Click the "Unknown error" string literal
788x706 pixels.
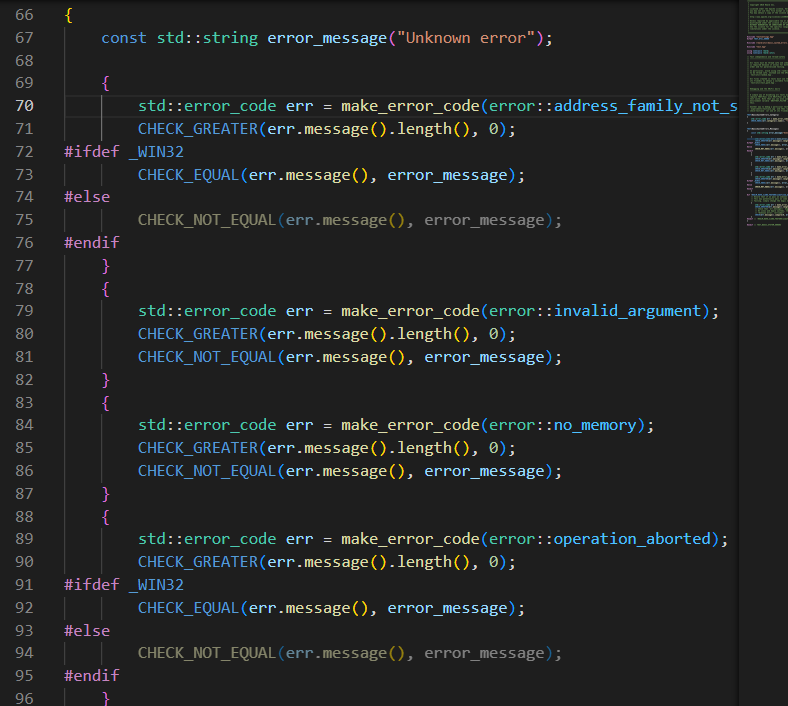pyautogui.click(x=466, y=38)
